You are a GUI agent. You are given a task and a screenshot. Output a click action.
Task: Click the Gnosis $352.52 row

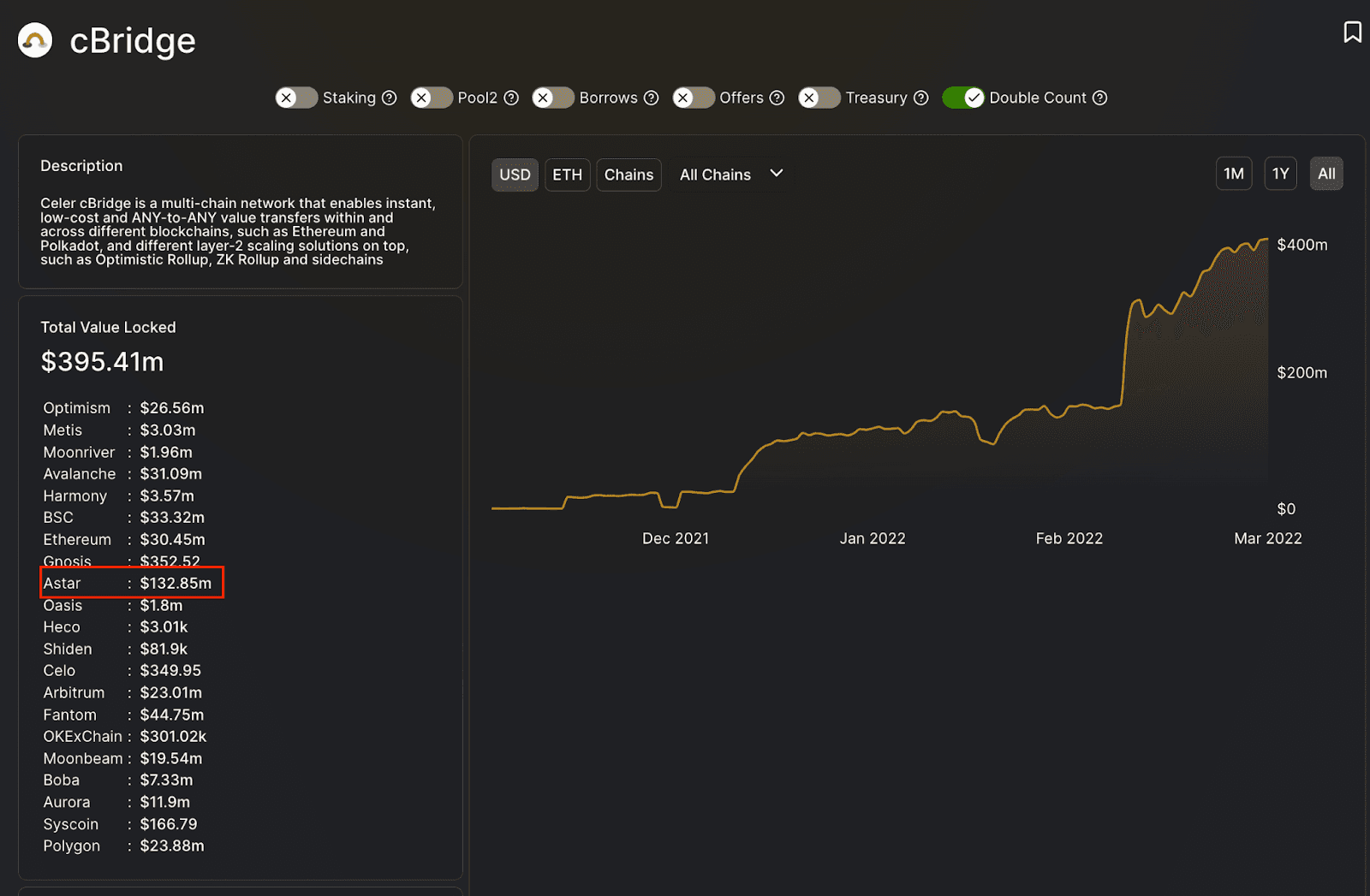(x=122, y=561)
